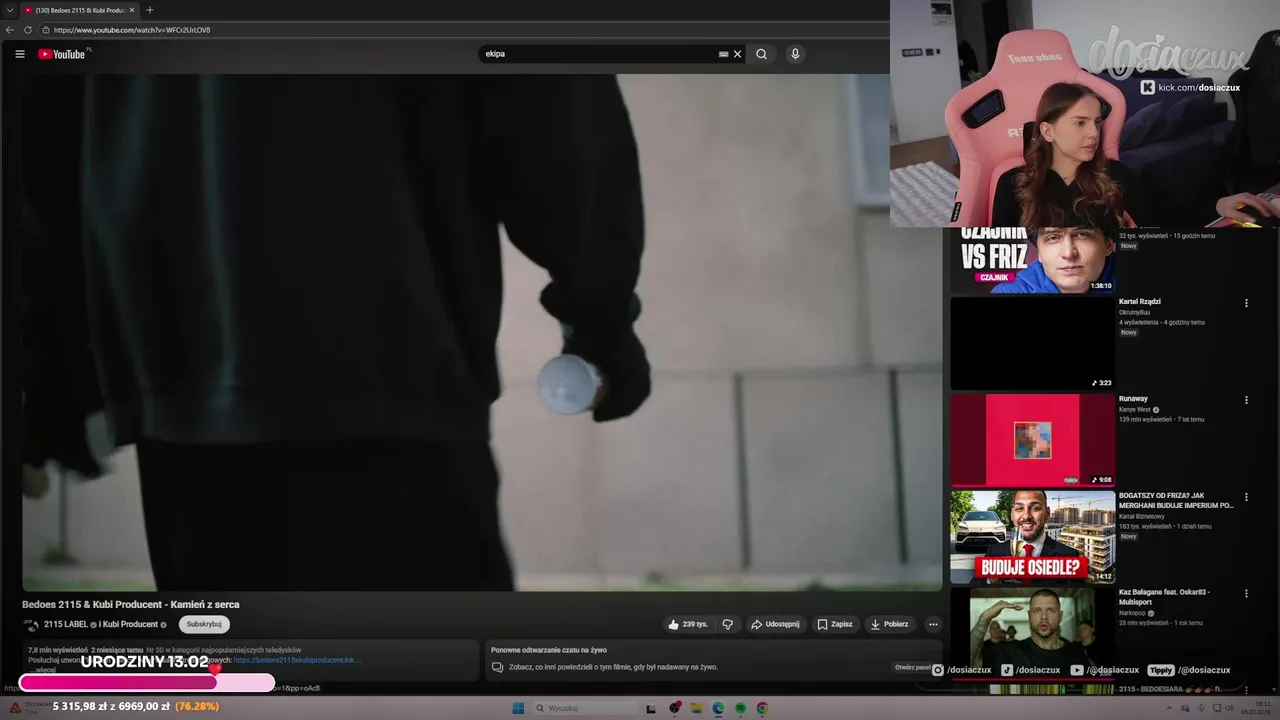Click the 'Runaway' video title
This screenshot has height=720, width=1280.
[1133, 399]
